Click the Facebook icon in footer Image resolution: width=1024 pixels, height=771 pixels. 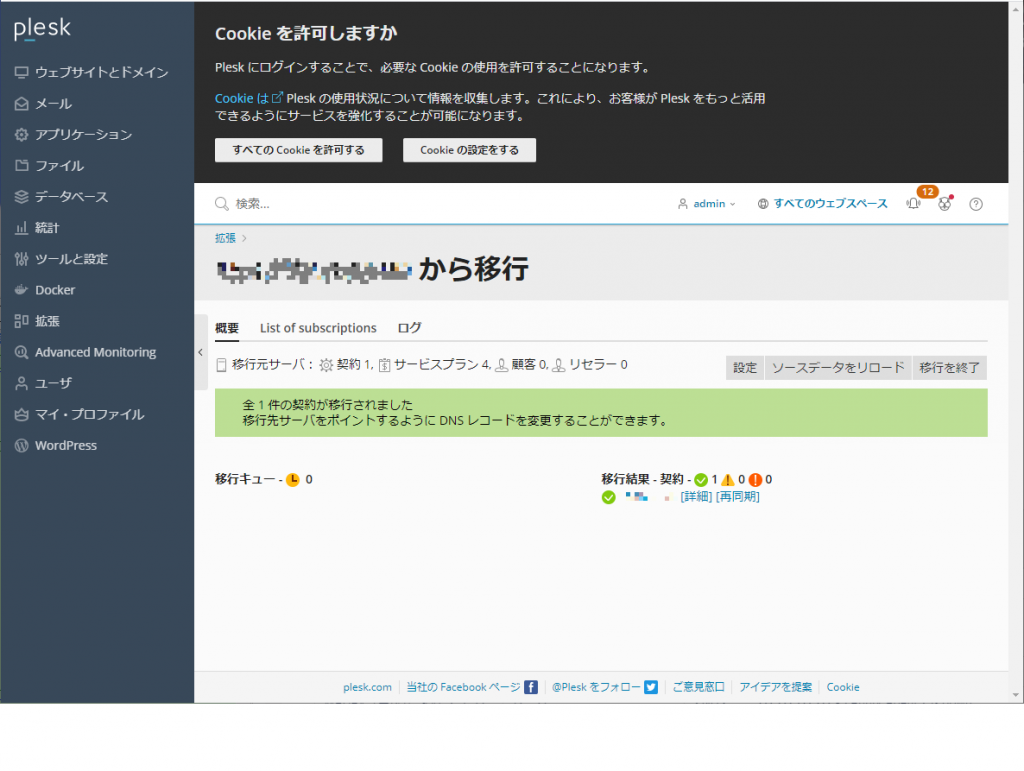(x=531, y=687)
